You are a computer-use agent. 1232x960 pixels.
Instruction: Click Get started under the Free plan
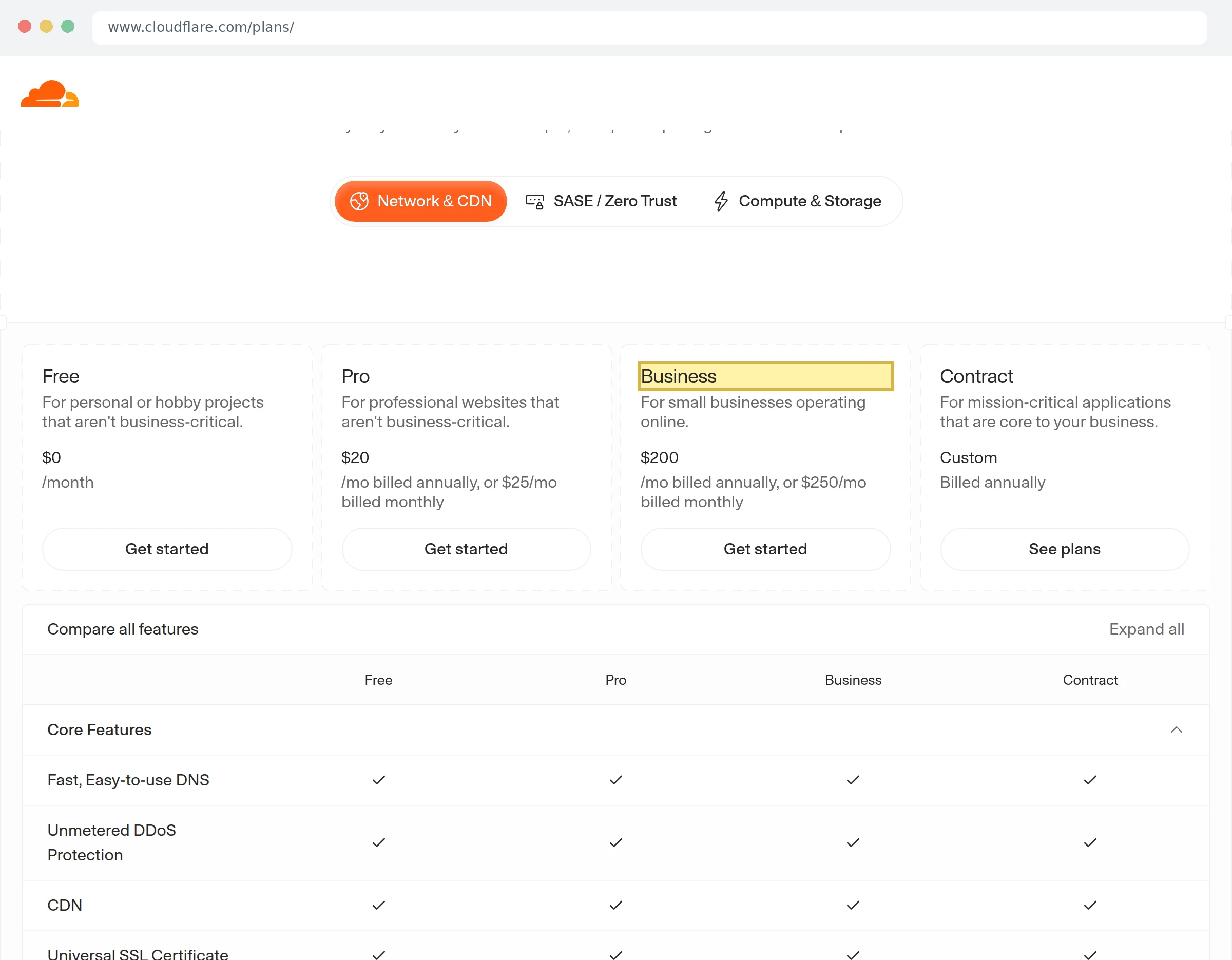pyautogui.click(x=167, y=549)
